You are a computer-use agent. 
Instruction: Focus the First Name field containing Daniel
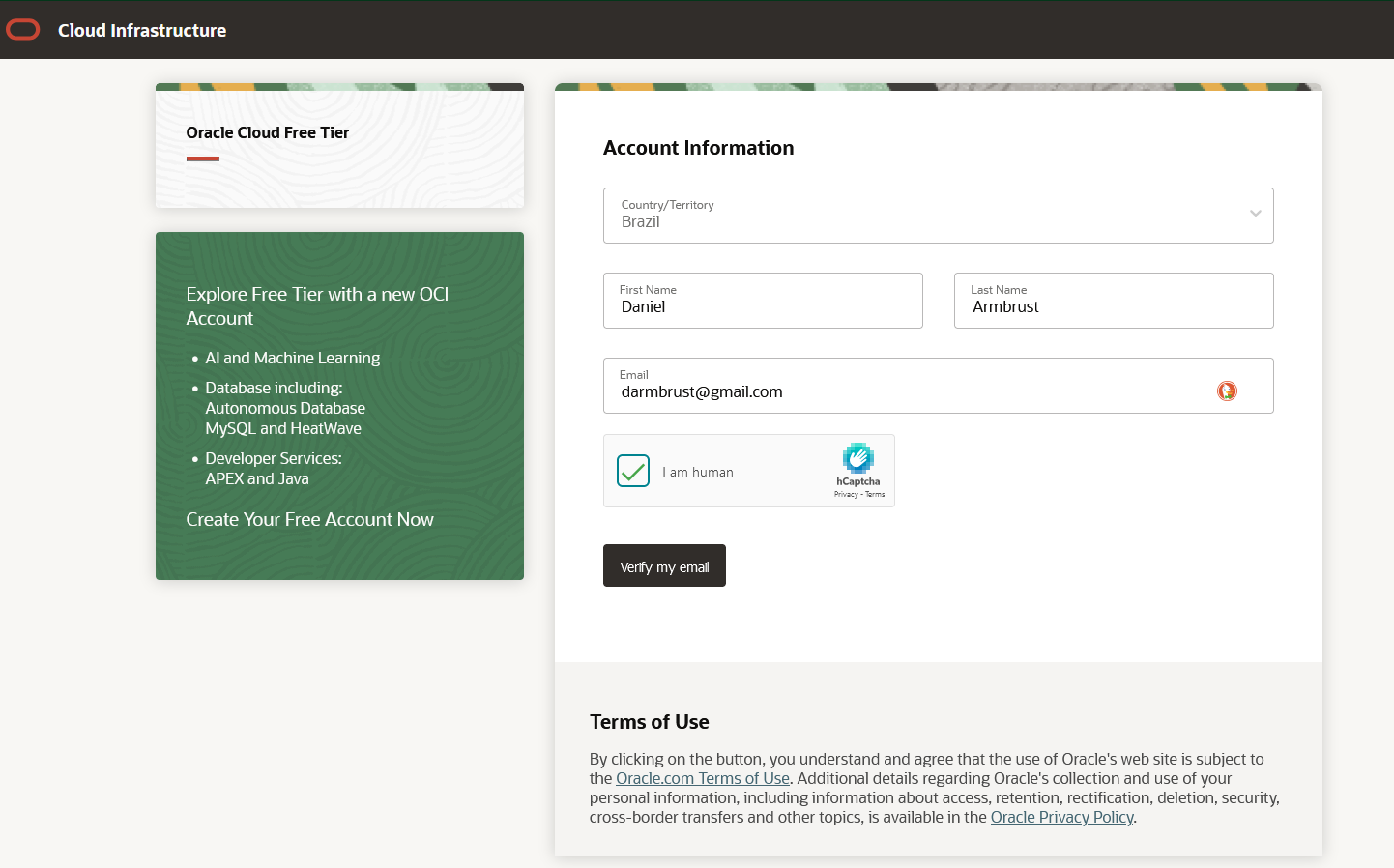click(x=762, y=307)
